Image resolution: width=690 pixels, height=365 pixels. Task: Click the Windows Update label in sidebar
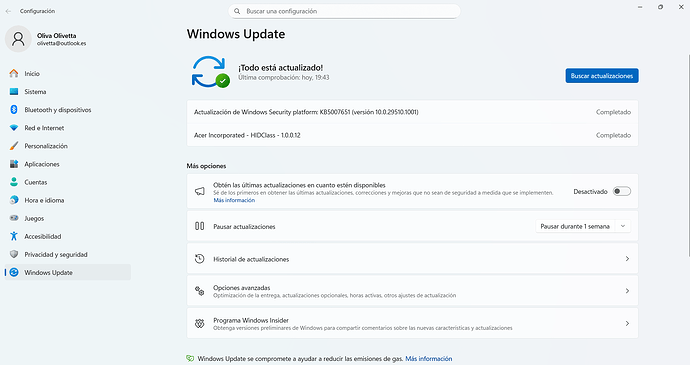click(48, 273)
